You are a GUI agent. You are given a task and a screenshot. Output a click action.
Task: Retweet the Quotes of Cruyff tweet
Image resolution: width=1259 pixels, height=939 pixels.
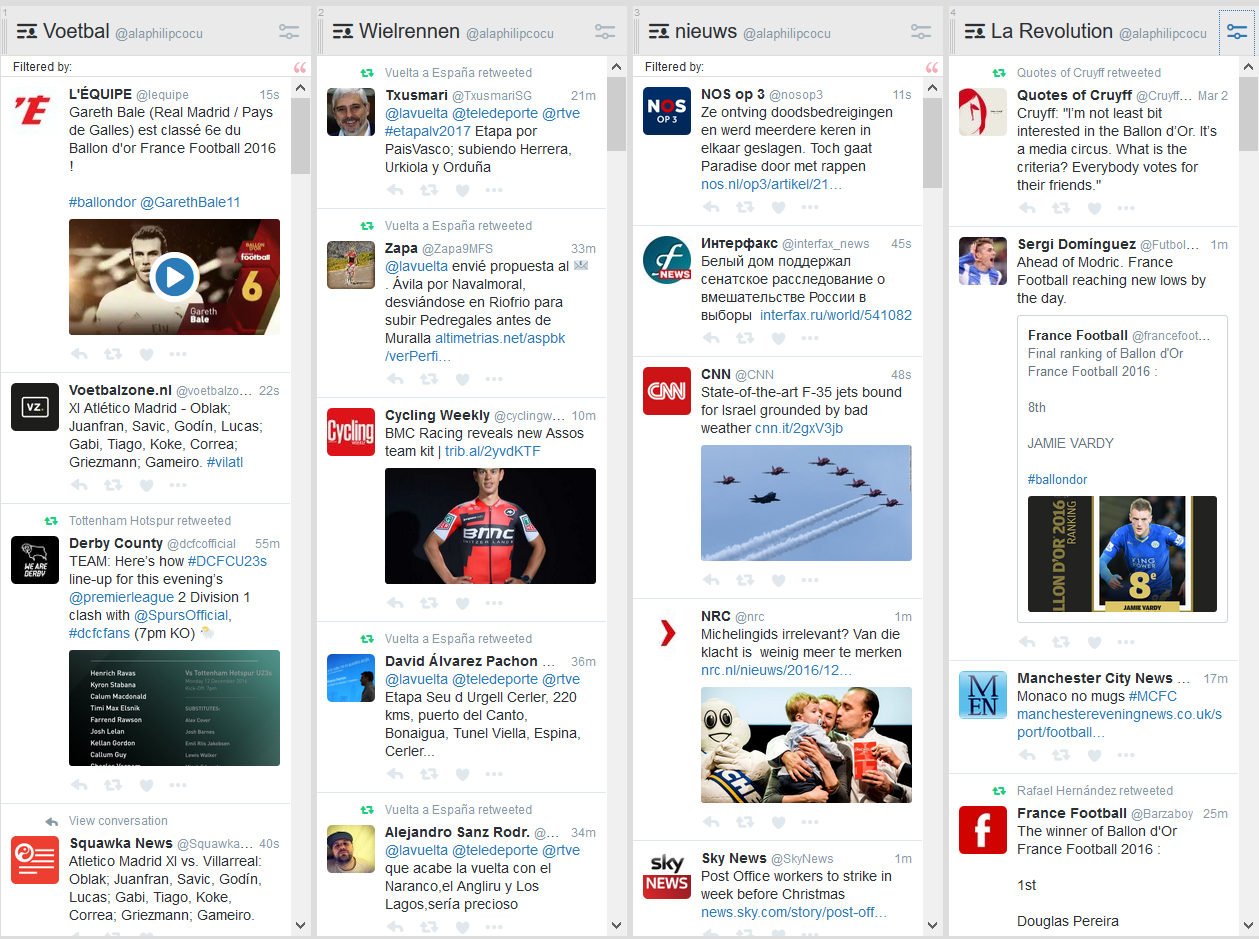pyautogui.click(x=1061, y=208)
